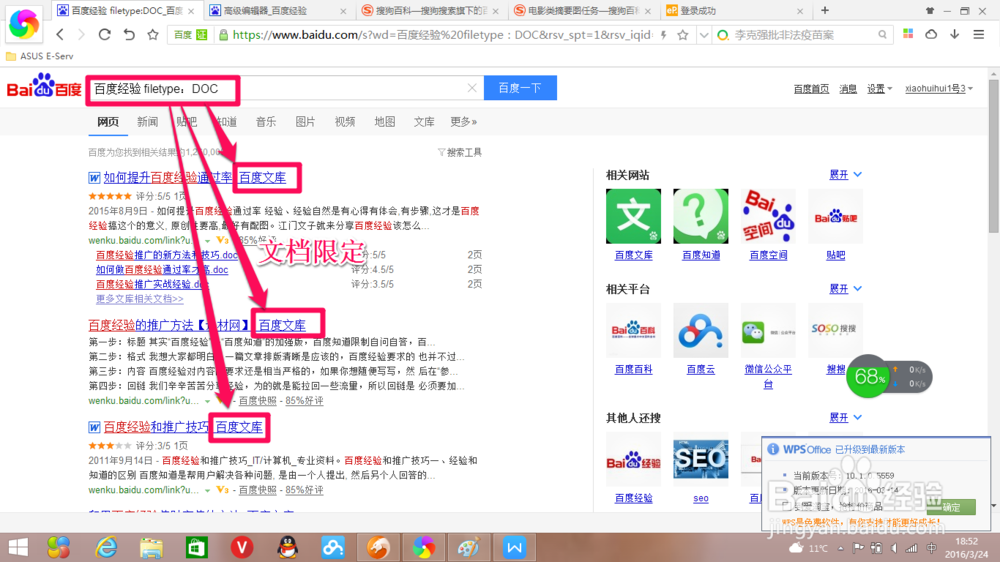This screenshot has height=562, width=1000.
Task: Open the address bar dropdown arrow
Action: click(x=703, y=35)
